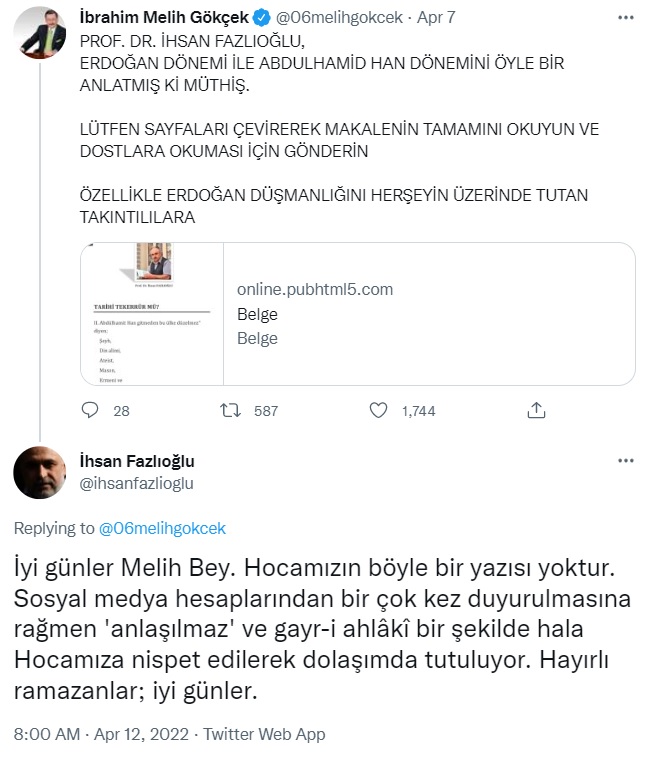This screenshot has width=652, height=760.
Task: Click the 1,744 likes count
Action: tap(418, 410)
